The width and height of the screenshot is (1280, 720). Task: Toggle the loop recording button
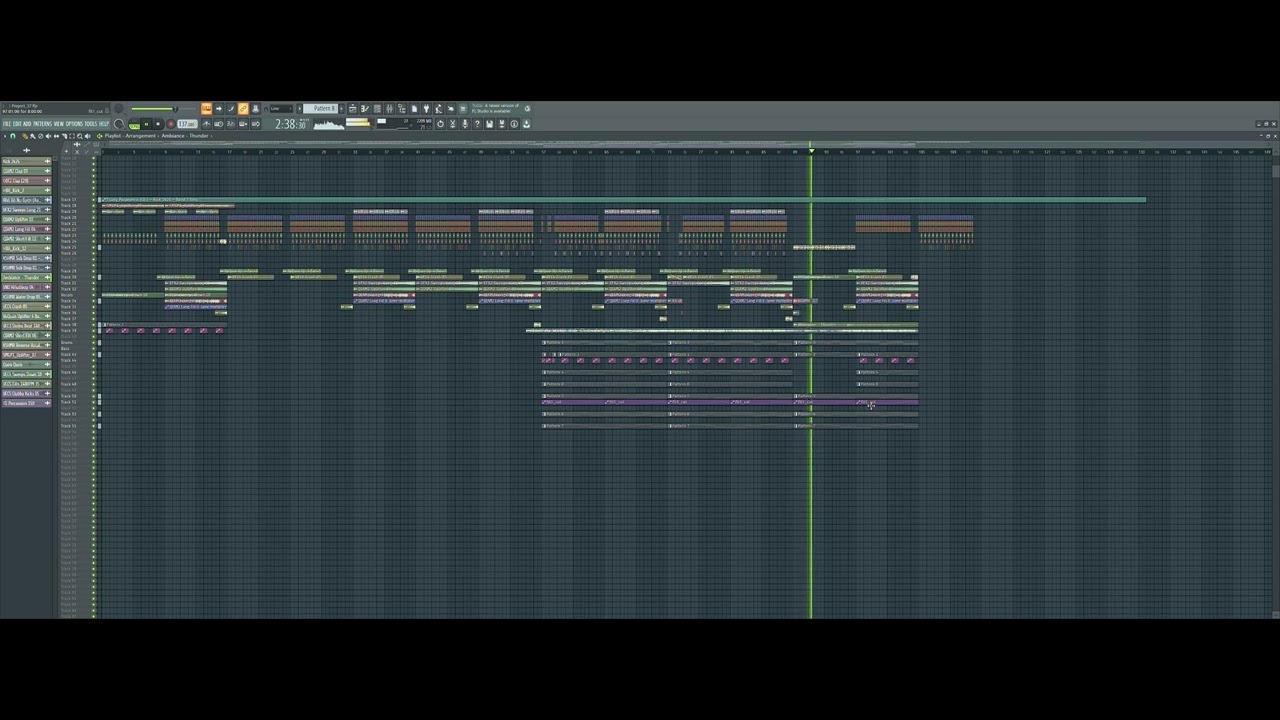point(255,124)
